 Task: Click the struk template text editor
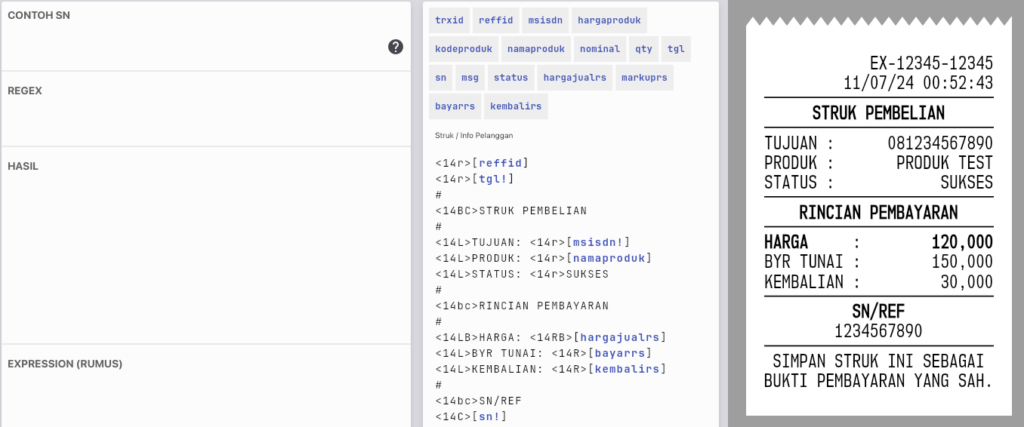[x=571, y=289]
